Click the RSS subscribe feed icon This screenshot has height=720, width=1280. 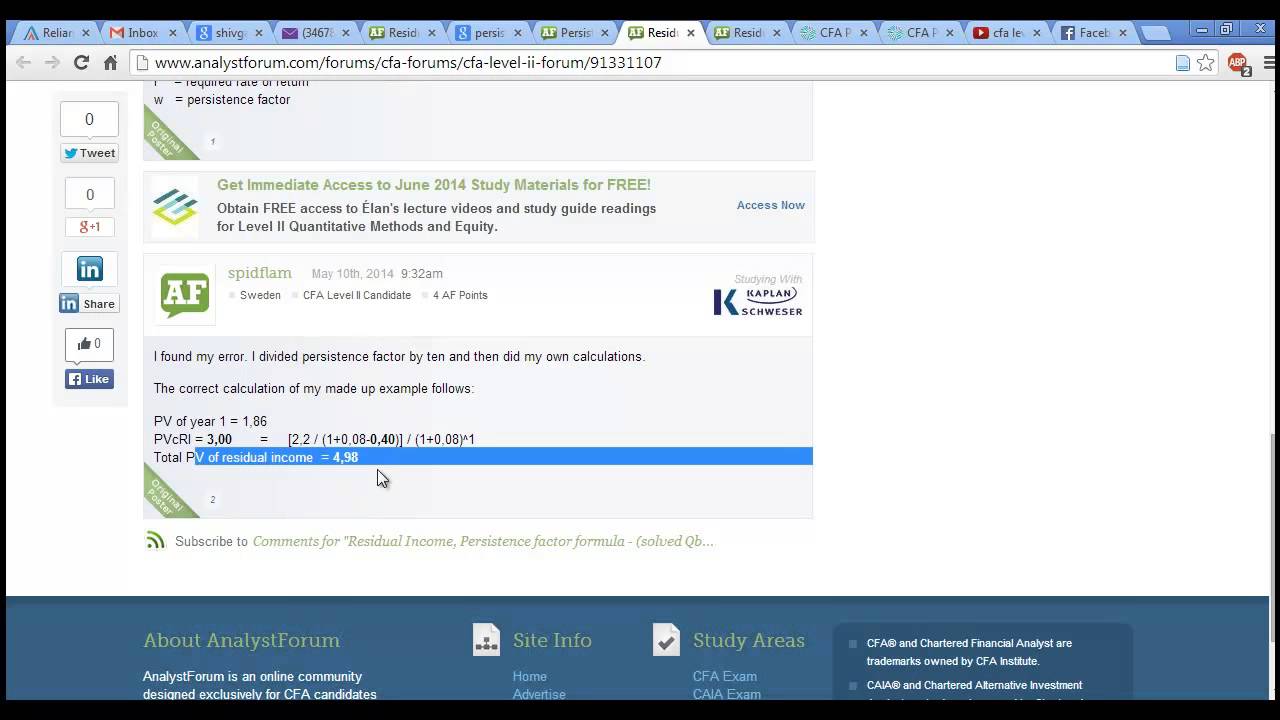point(155,541)
